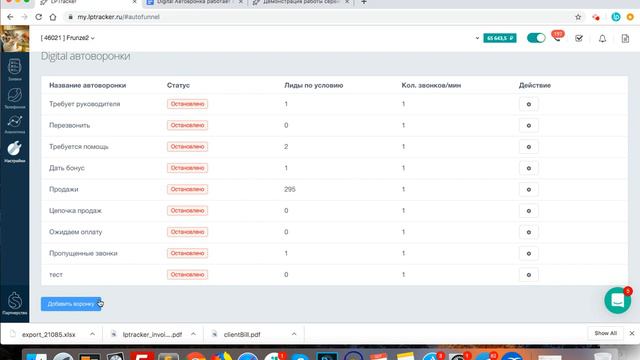Expand the project selector [46021] Frunze2

coord(67,38)
